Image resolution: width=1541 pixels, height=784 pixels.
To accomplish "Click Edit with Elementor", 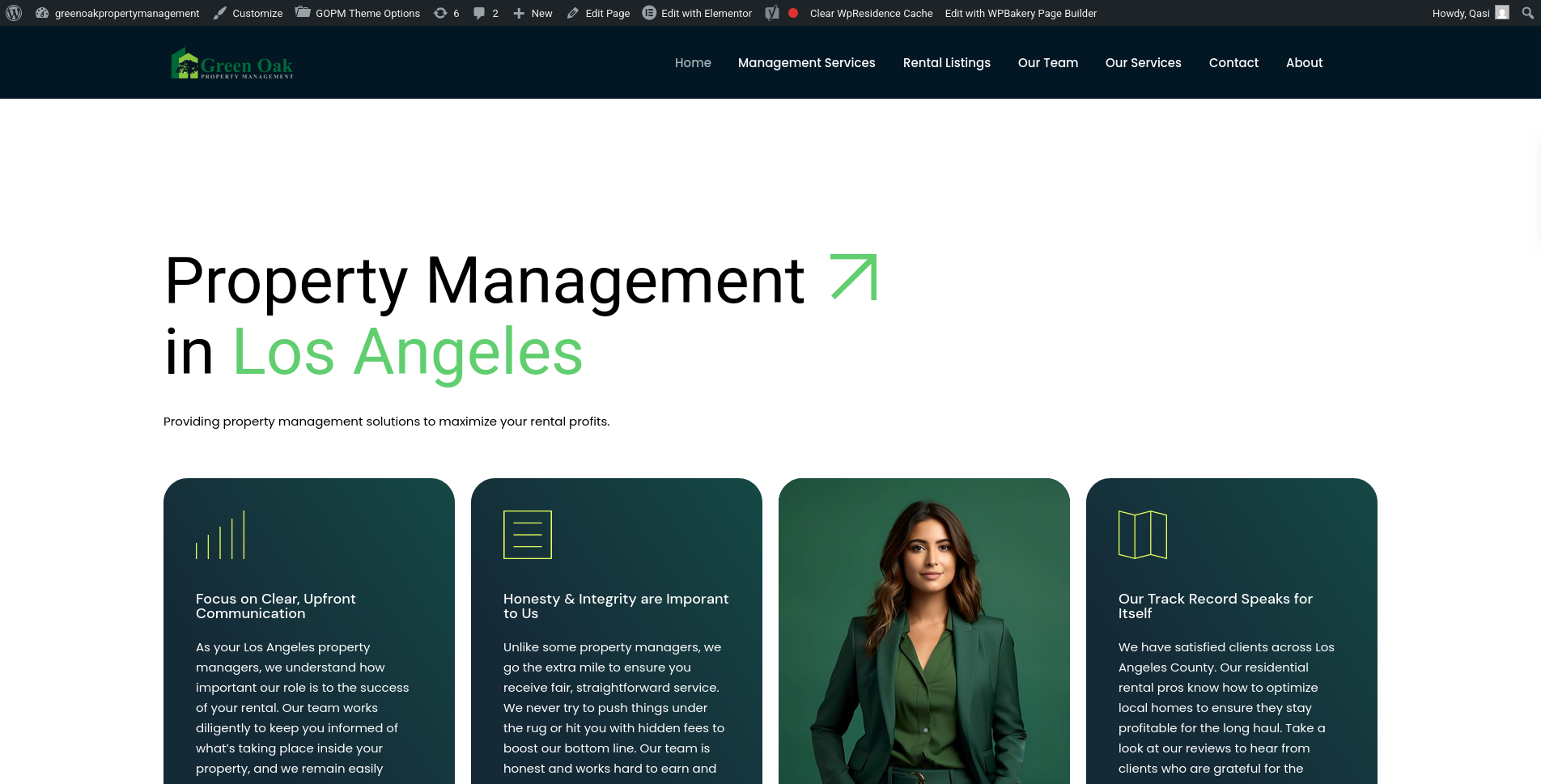I will pyautogui.click(x=697, y=13).
